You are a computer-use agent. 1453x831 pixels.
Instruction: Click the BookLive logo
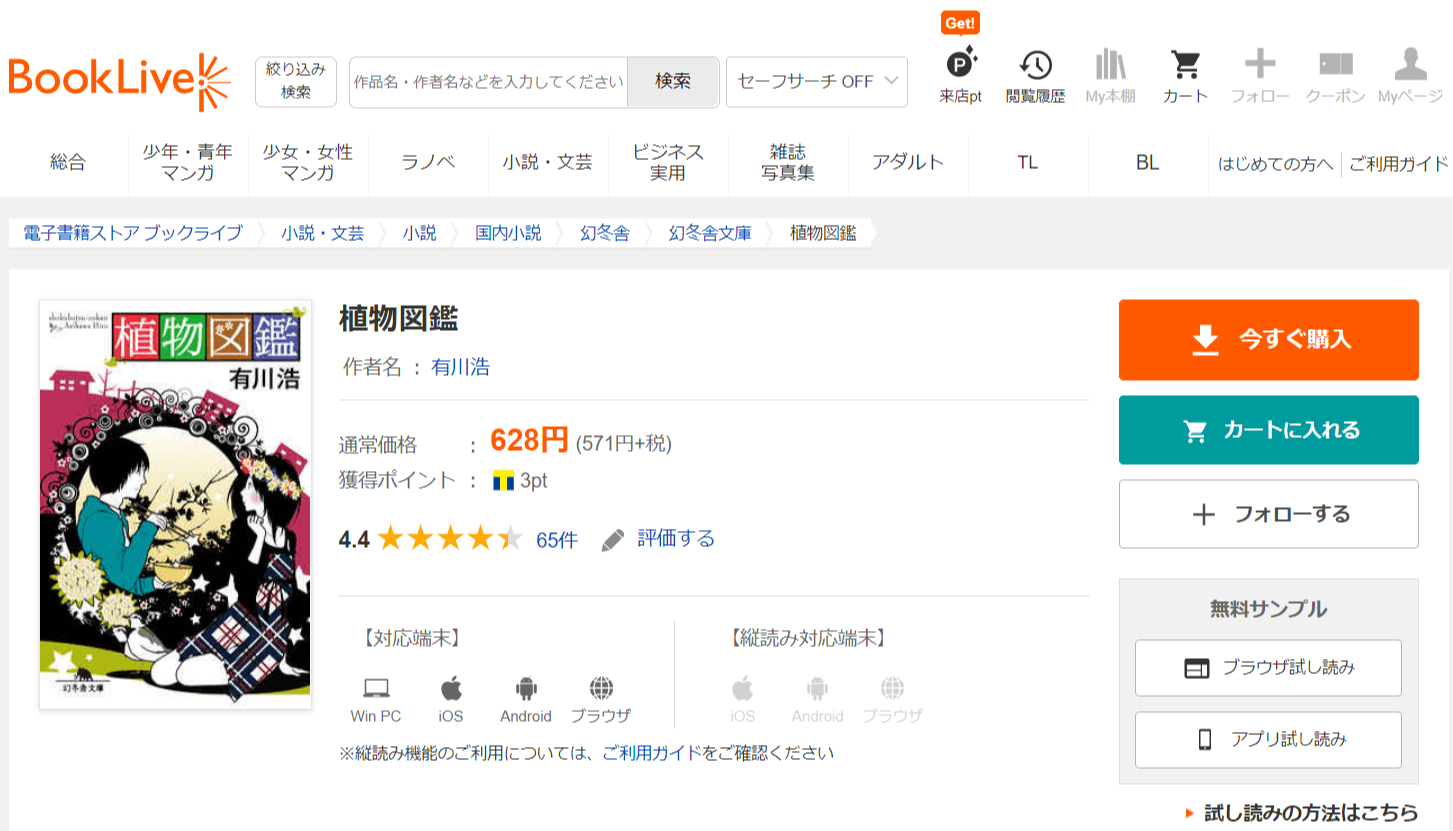pyautogui.click(x=119, y=81)
